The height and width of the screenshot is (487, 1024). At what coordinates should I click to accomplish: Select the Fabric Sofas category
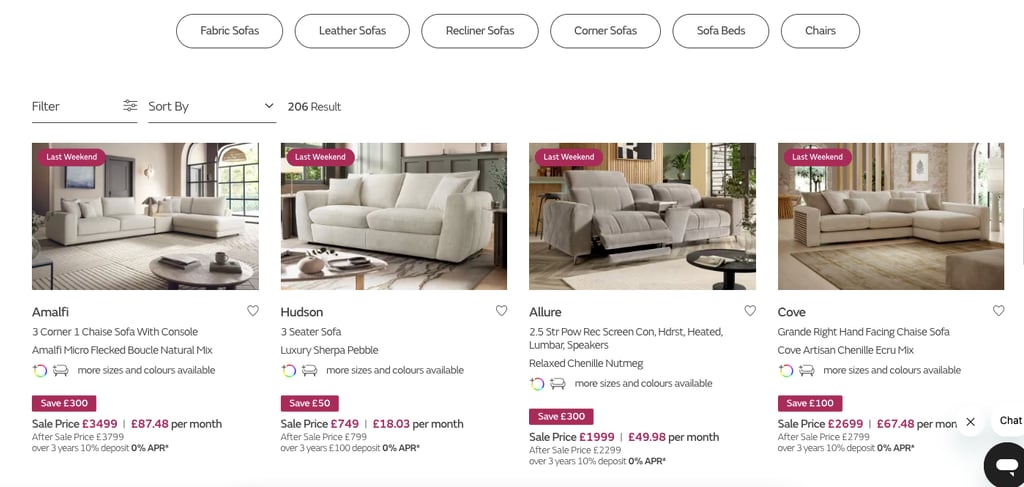pyautogui.click(x=230, y=31)
